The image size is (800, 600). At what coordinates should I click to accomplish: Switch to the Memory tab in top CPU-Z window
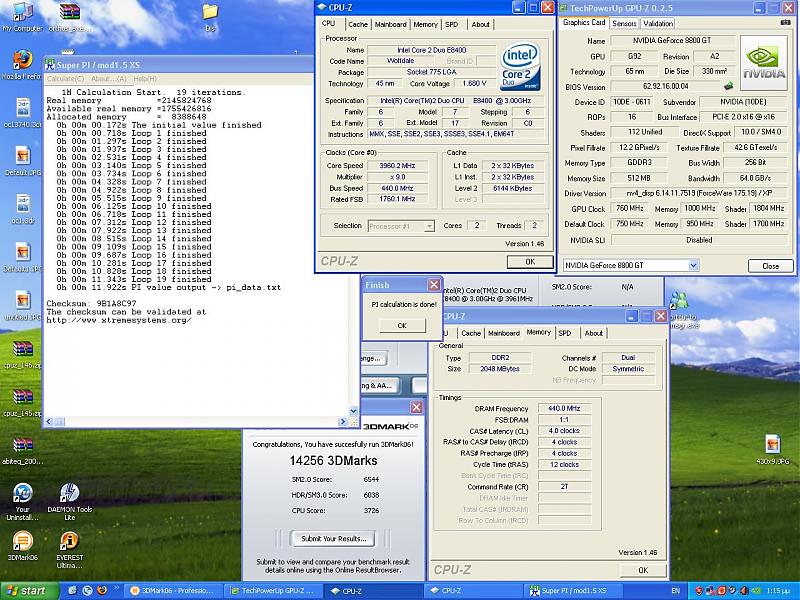426,24
